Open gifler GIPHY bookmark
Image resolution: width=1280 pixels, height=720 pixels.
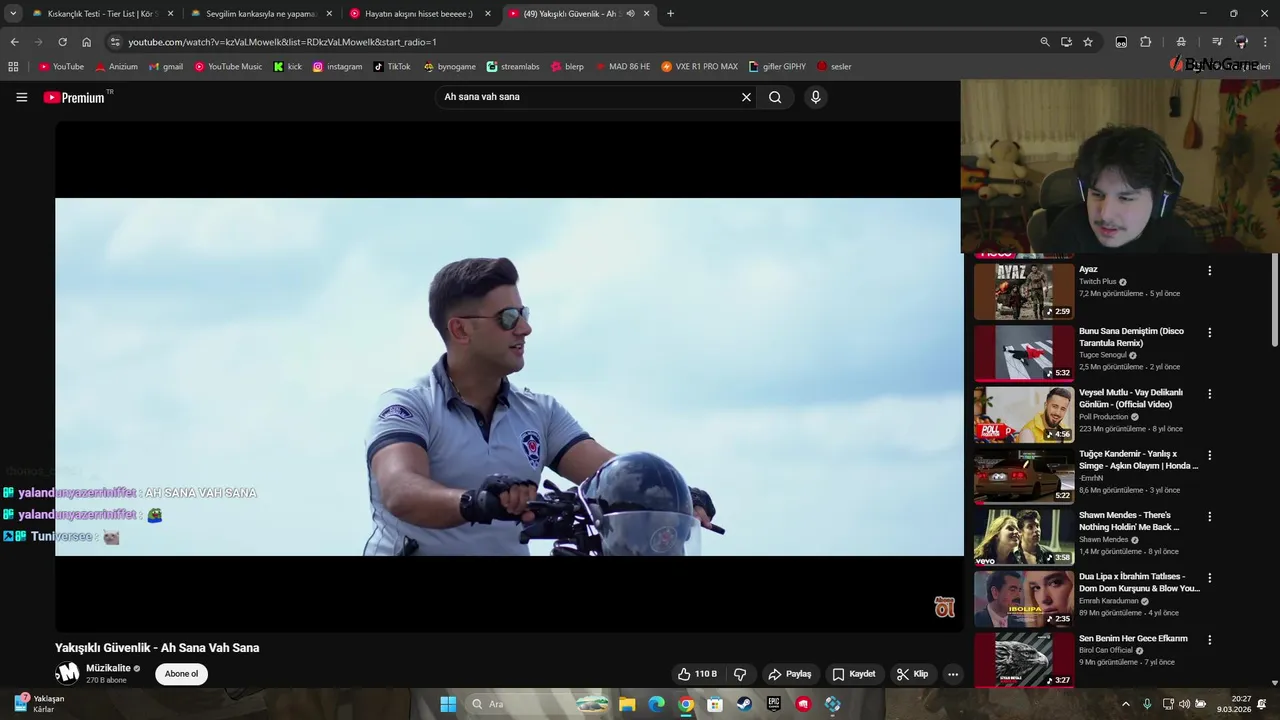pos(777,67)
